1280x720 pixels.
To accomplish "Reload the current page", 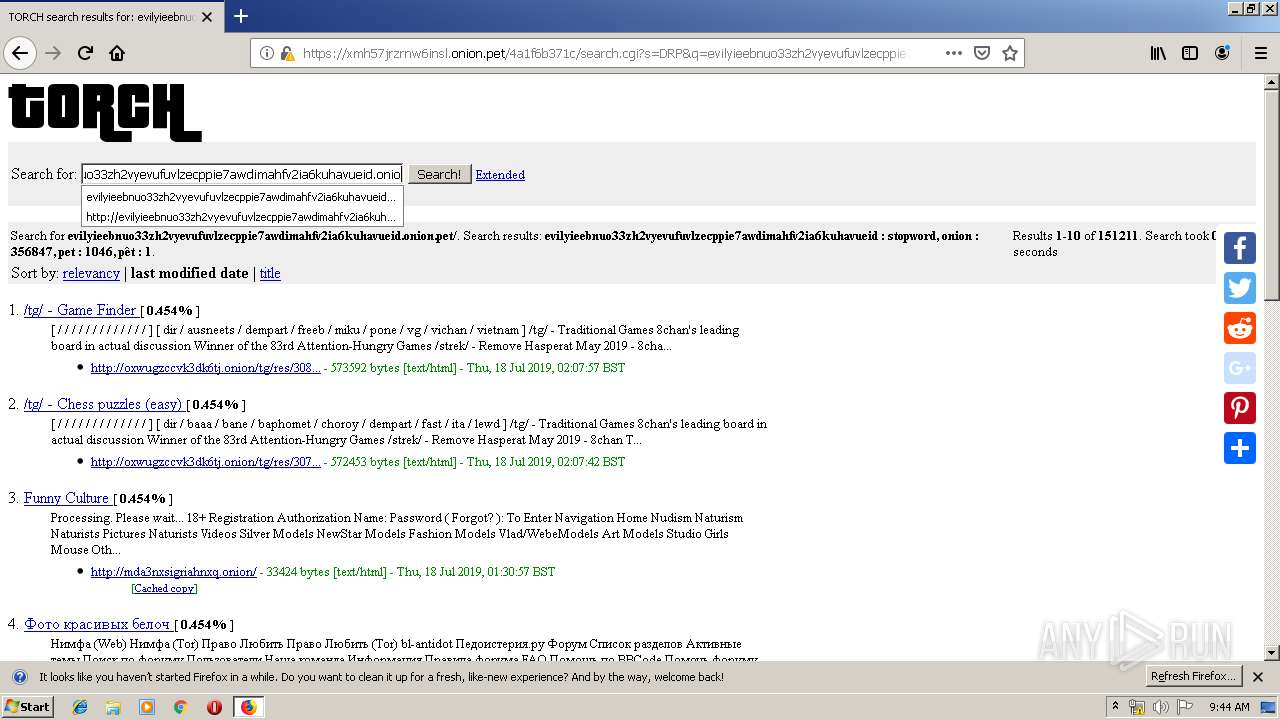I will 85,53.
